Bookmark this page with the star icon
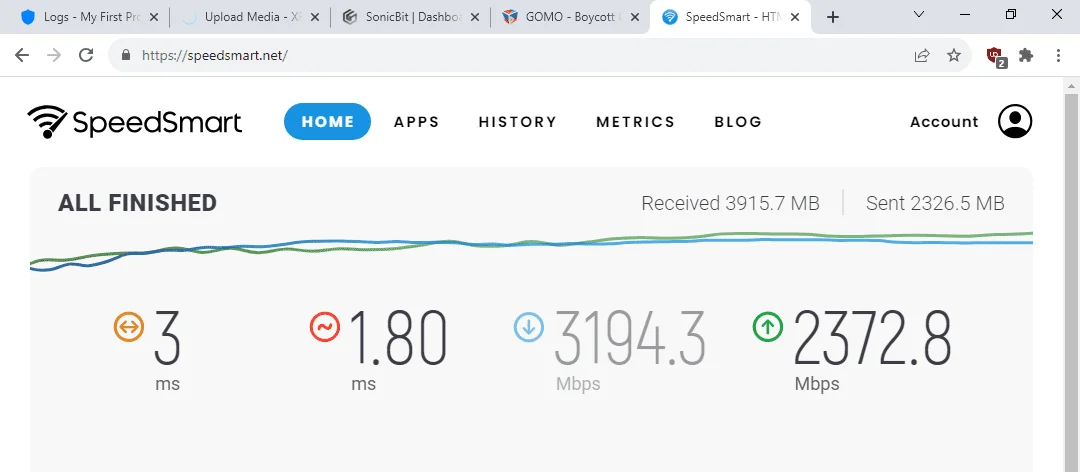The width and height of the screenshot is (1080, 472). click(x=953, y=55)
